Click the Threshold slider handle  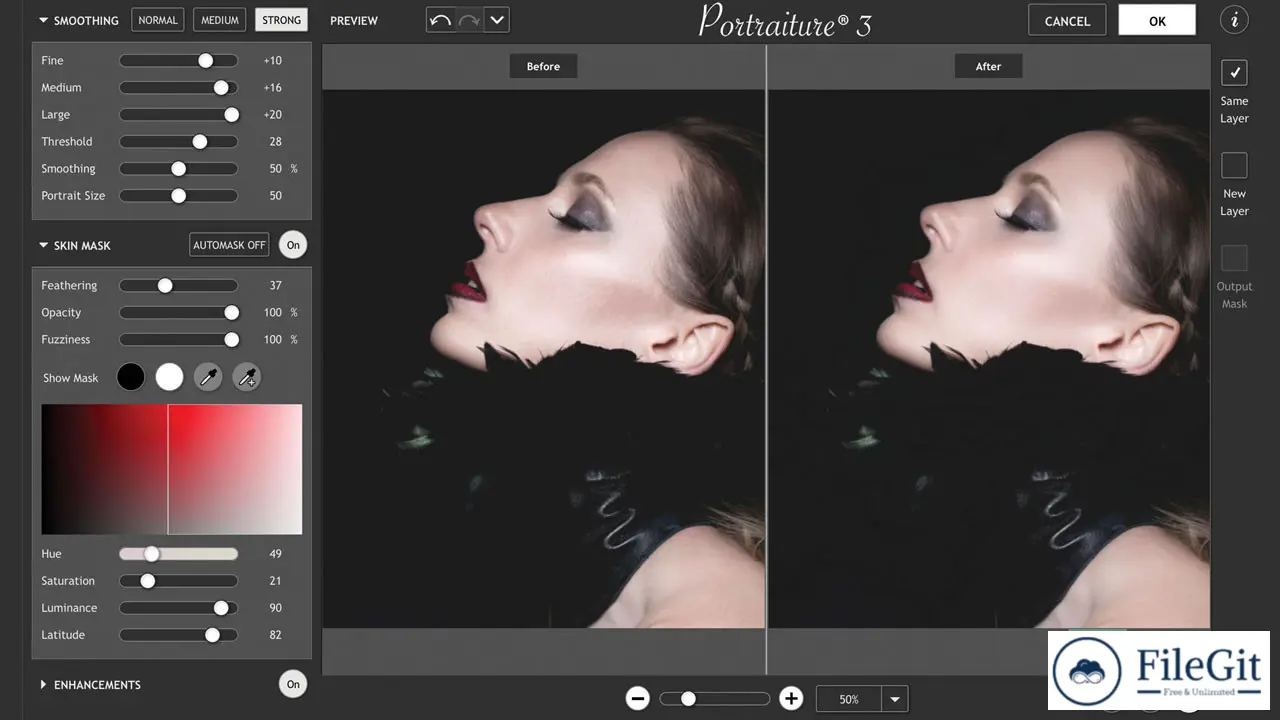point(200,142)
